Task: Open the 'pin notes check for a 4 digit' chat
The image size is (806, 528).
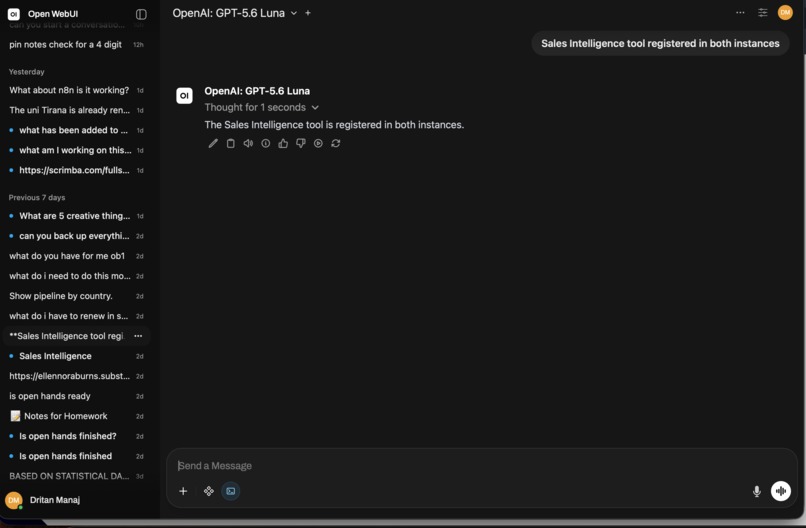Action: 77,45
